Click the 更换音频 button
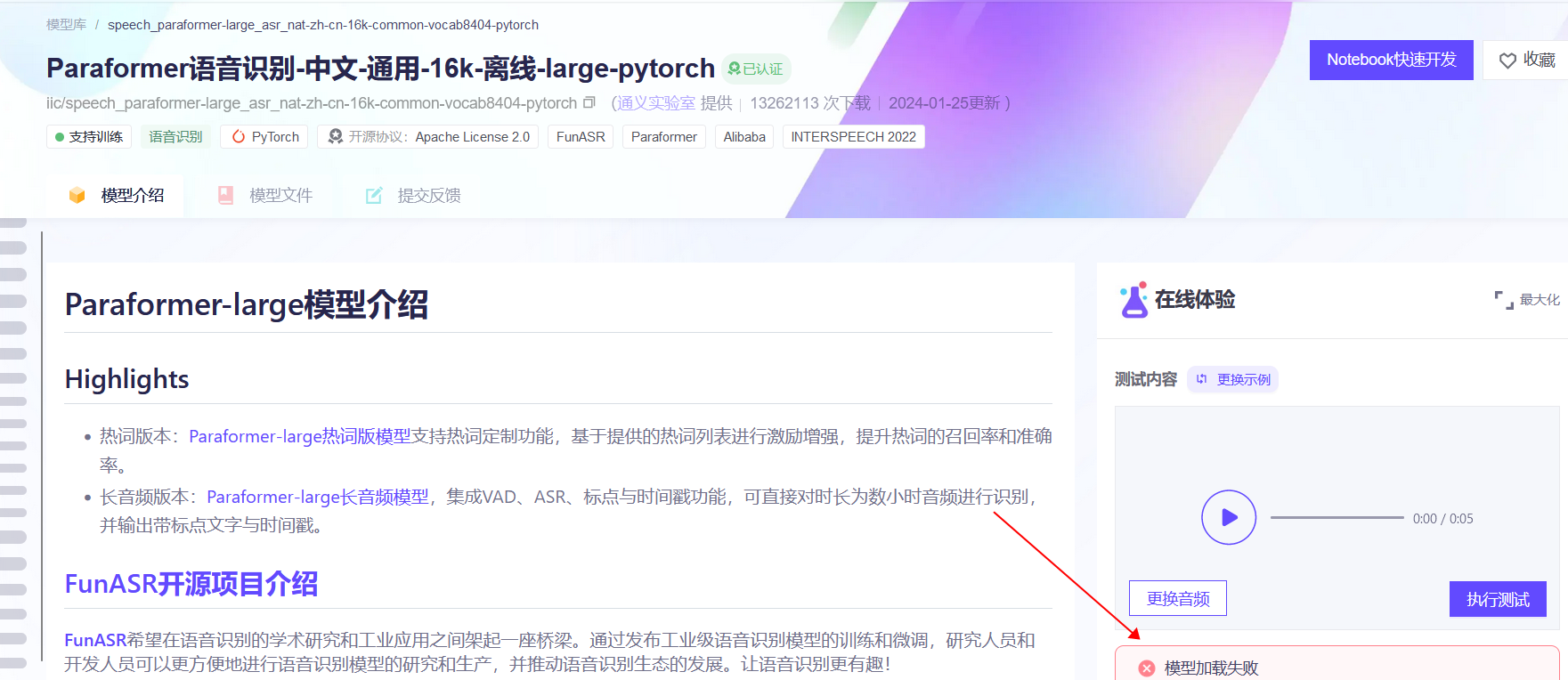This screenshot has width=1568, height=680. pos(1177,598)
